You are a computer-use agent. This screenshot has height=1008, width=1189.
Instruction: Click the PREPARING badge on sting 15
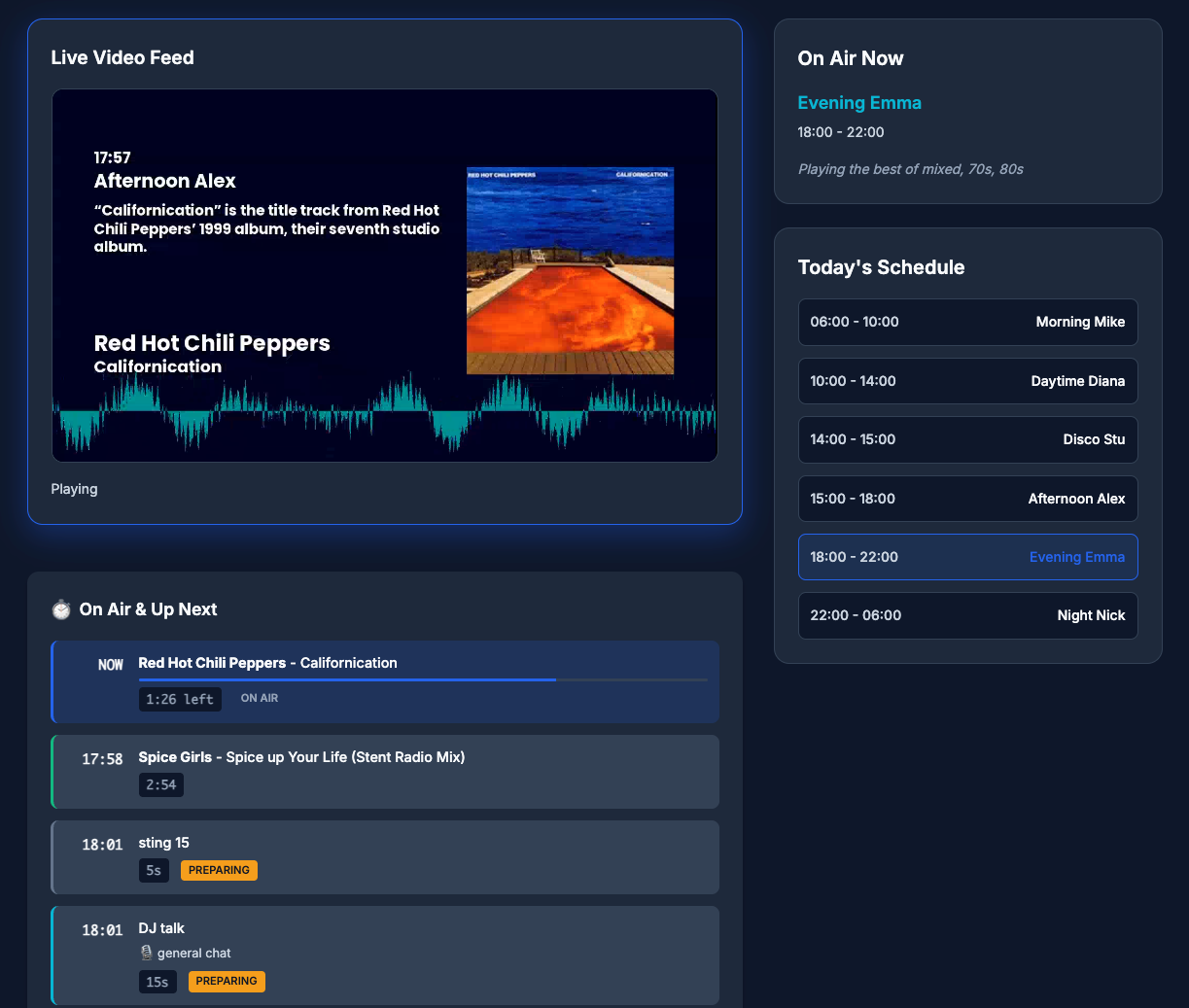(219, 870)
